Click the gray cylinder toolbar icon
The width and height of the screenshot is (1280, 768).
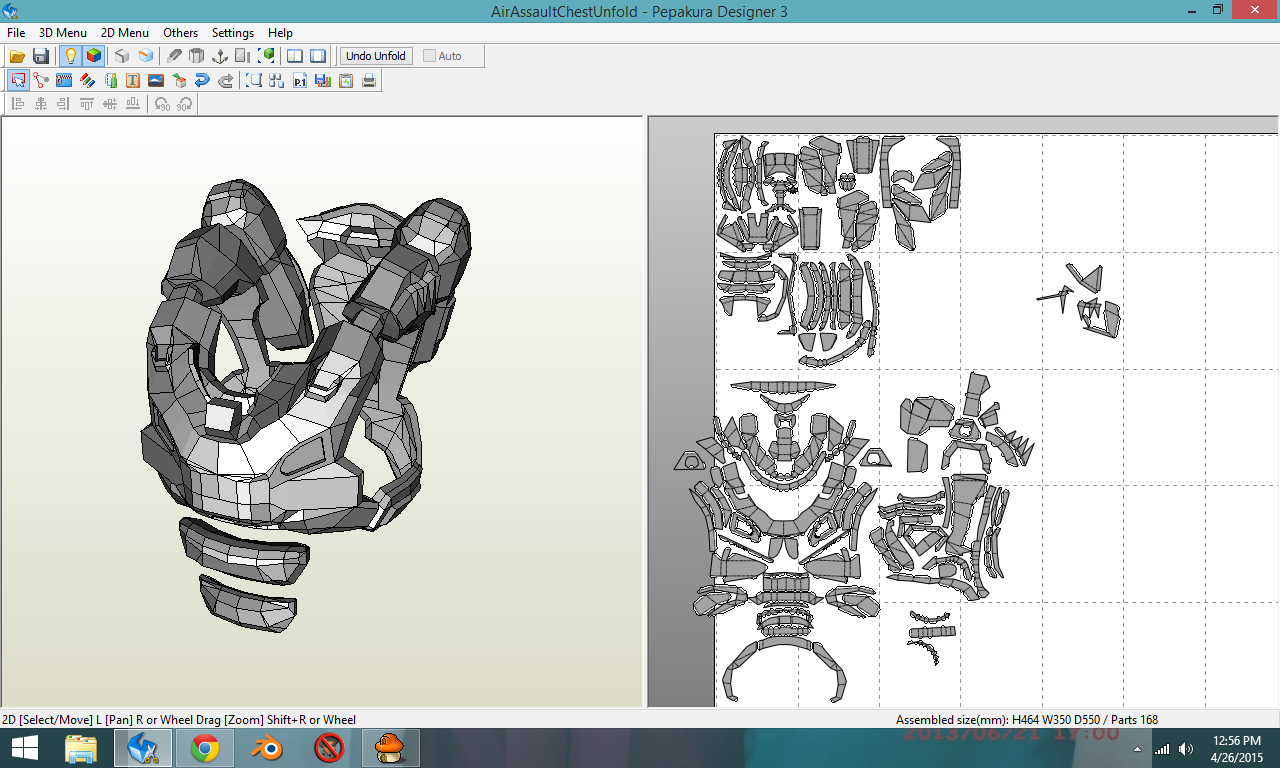point(197,56)
